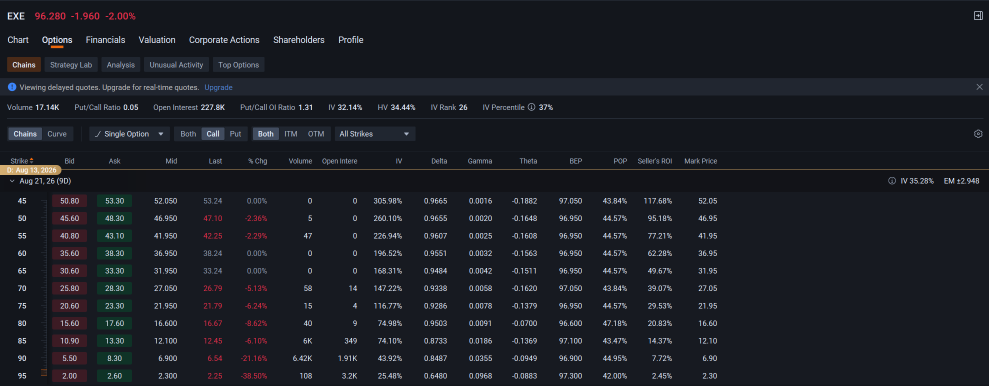
Task: Click bid 5.50 for strike 90
Action: [69, 358]
